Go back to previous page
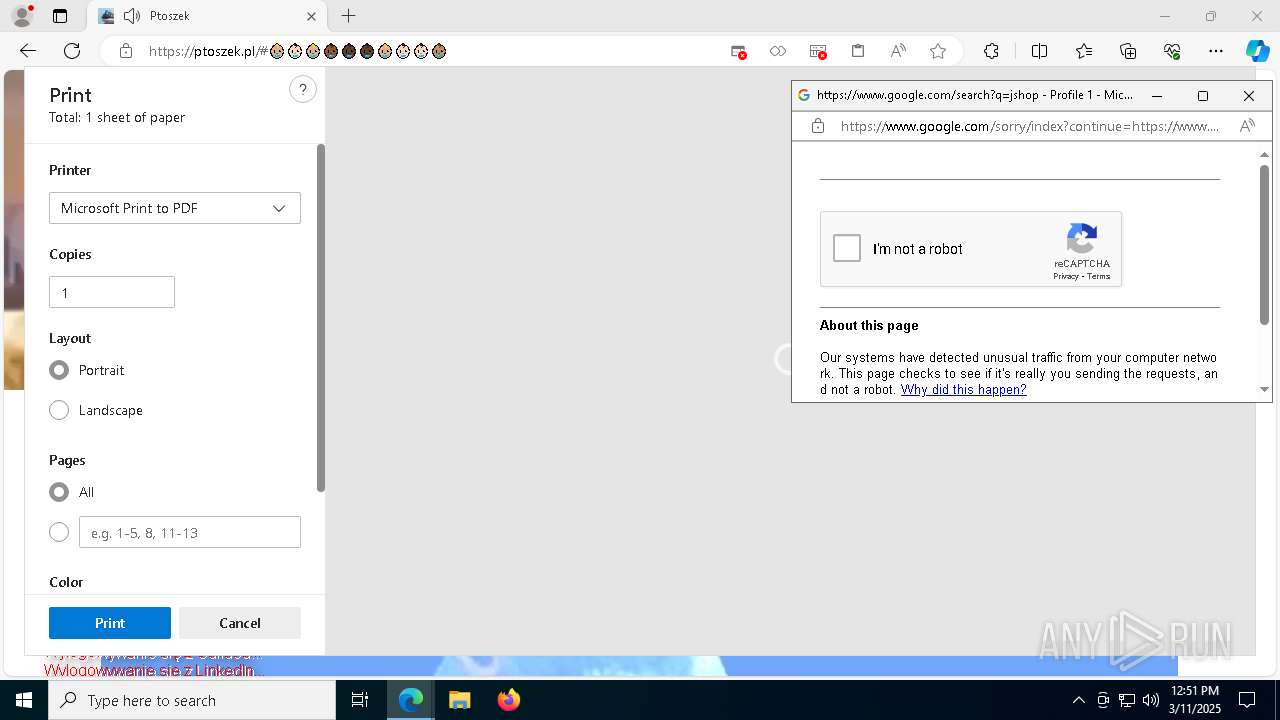 [28, 51]
